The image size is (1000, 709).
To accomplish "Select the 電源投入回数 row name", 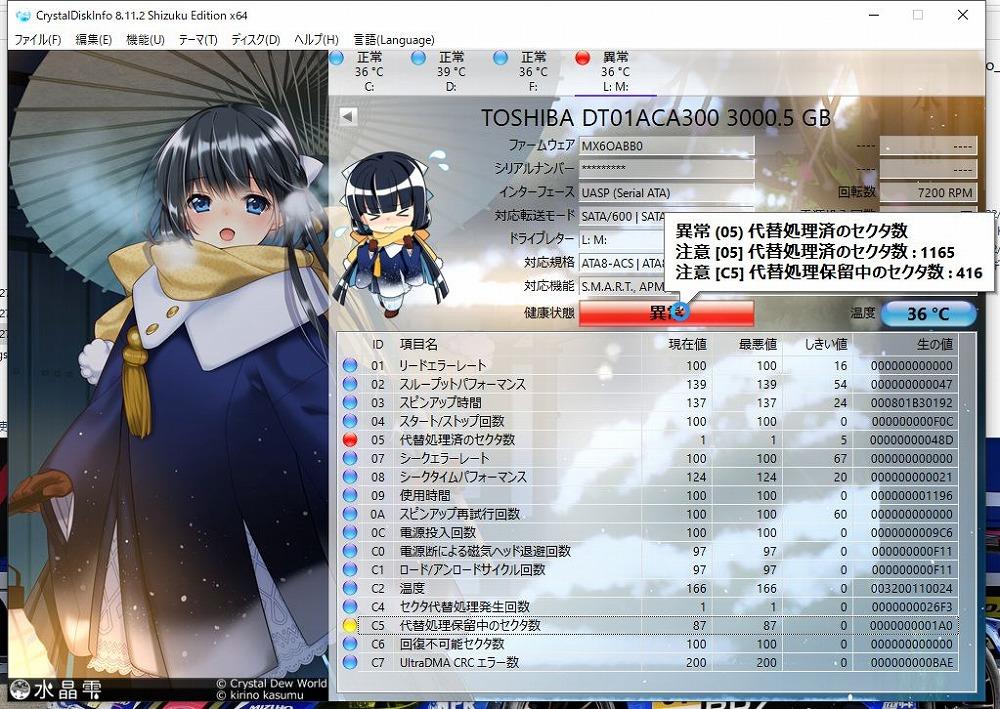I will (438, 532).
